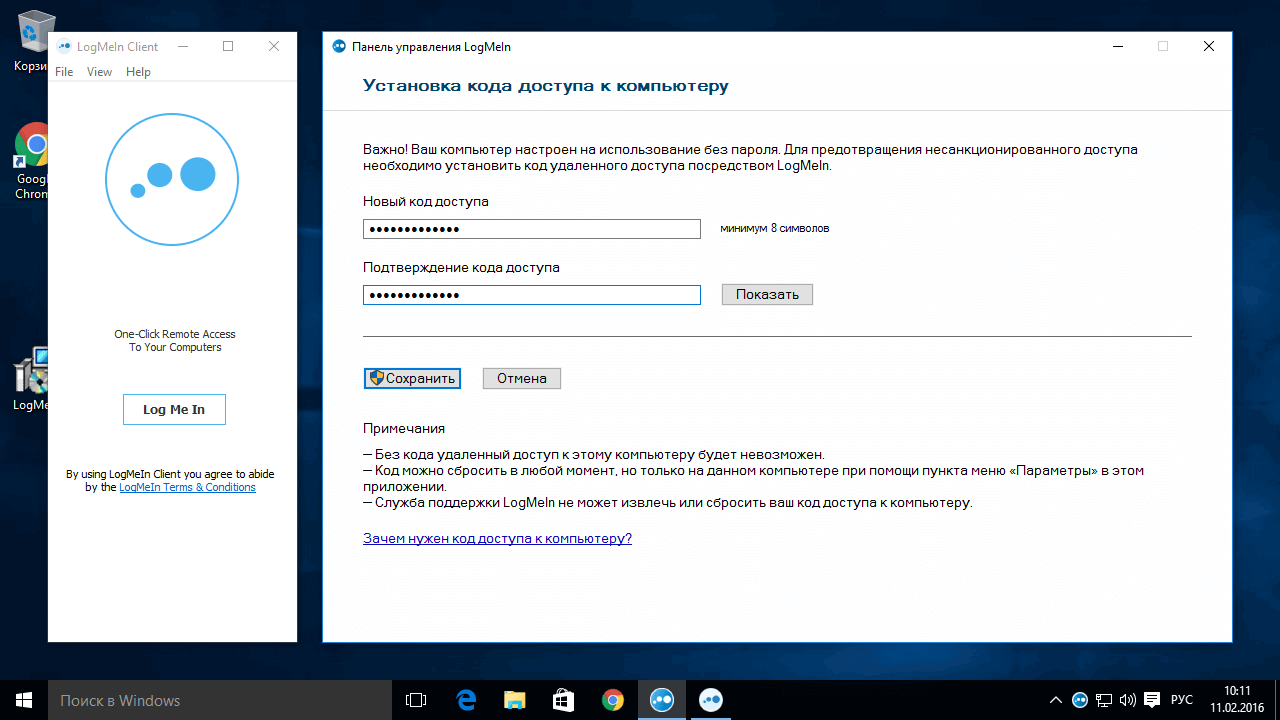
Task: Open the 'Зачем нужен код доступа к компьютеру?' link
Action: click(x=497, y=538)
